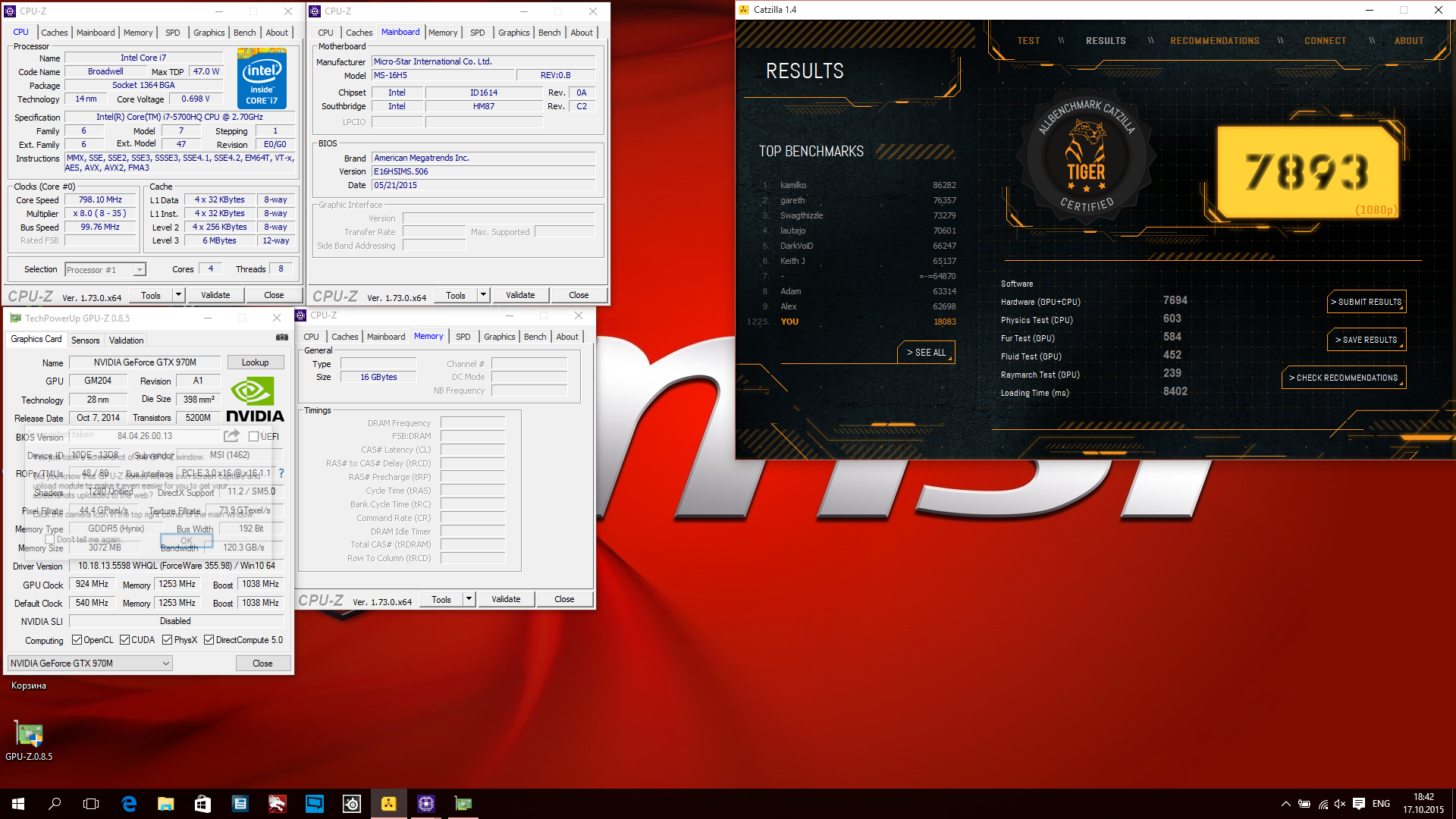The width and height of the screenshot is (1456, 819).
Task: Select SPD tab in Memory window
Action: pyautogui.click(x=463, y=337)
